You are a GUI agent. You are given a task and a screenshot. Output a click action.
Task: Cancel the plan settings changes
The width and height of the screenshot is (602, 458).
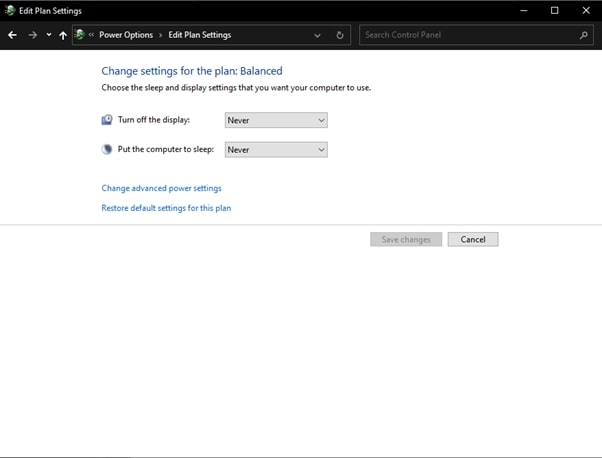(x=473, y=240)
